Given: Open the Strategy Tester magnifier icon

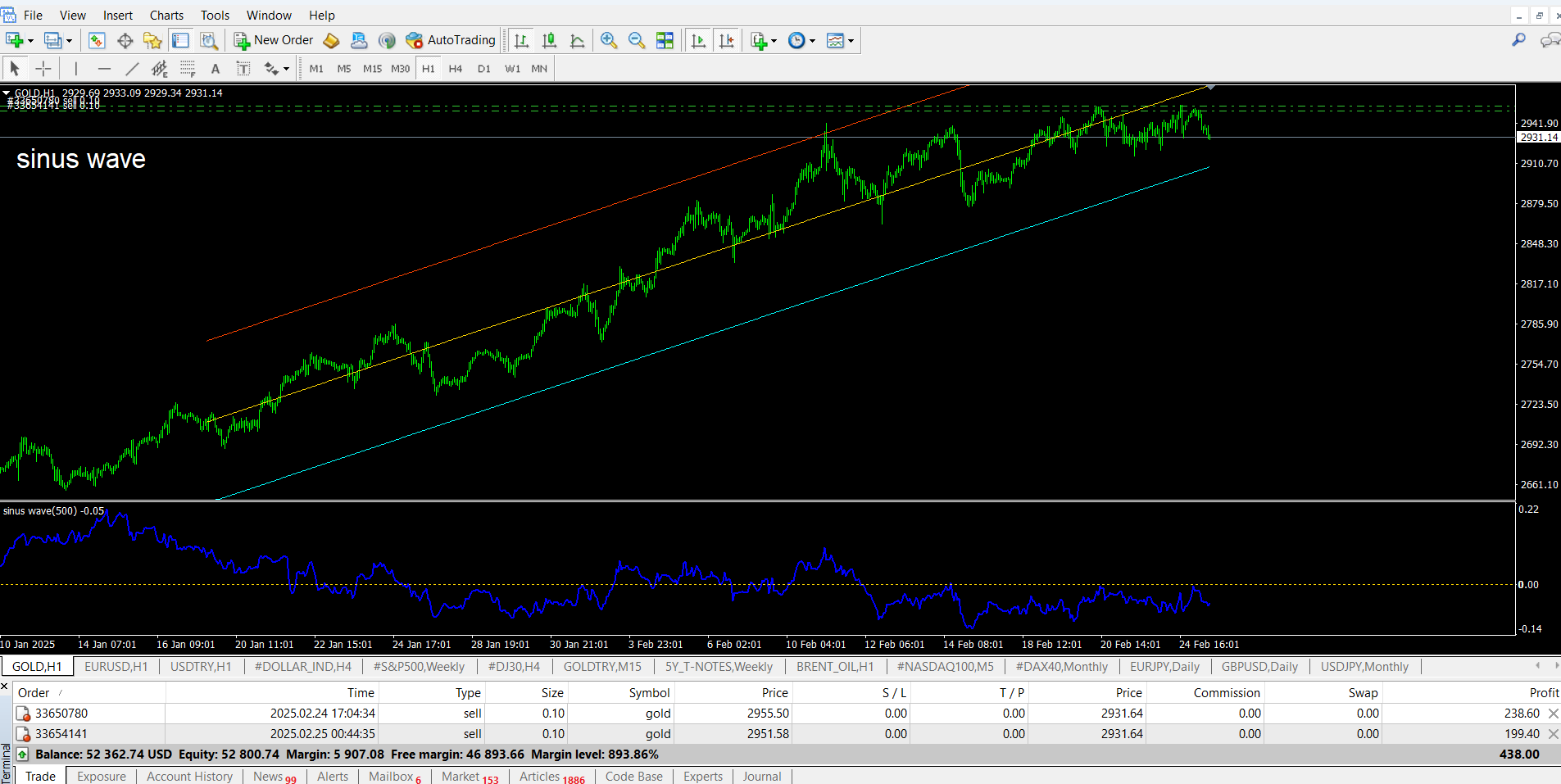Looking at the screenshot, I should 209,40.
